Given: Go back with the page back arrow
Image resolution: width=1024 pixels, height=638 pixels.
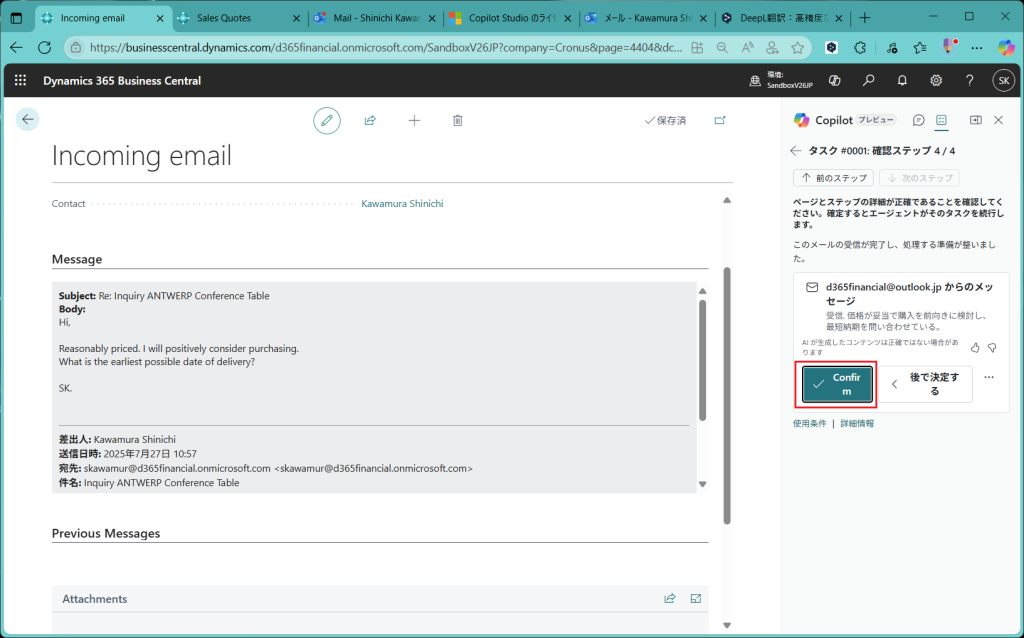Looking at the screenshot, I should (27, 120).
